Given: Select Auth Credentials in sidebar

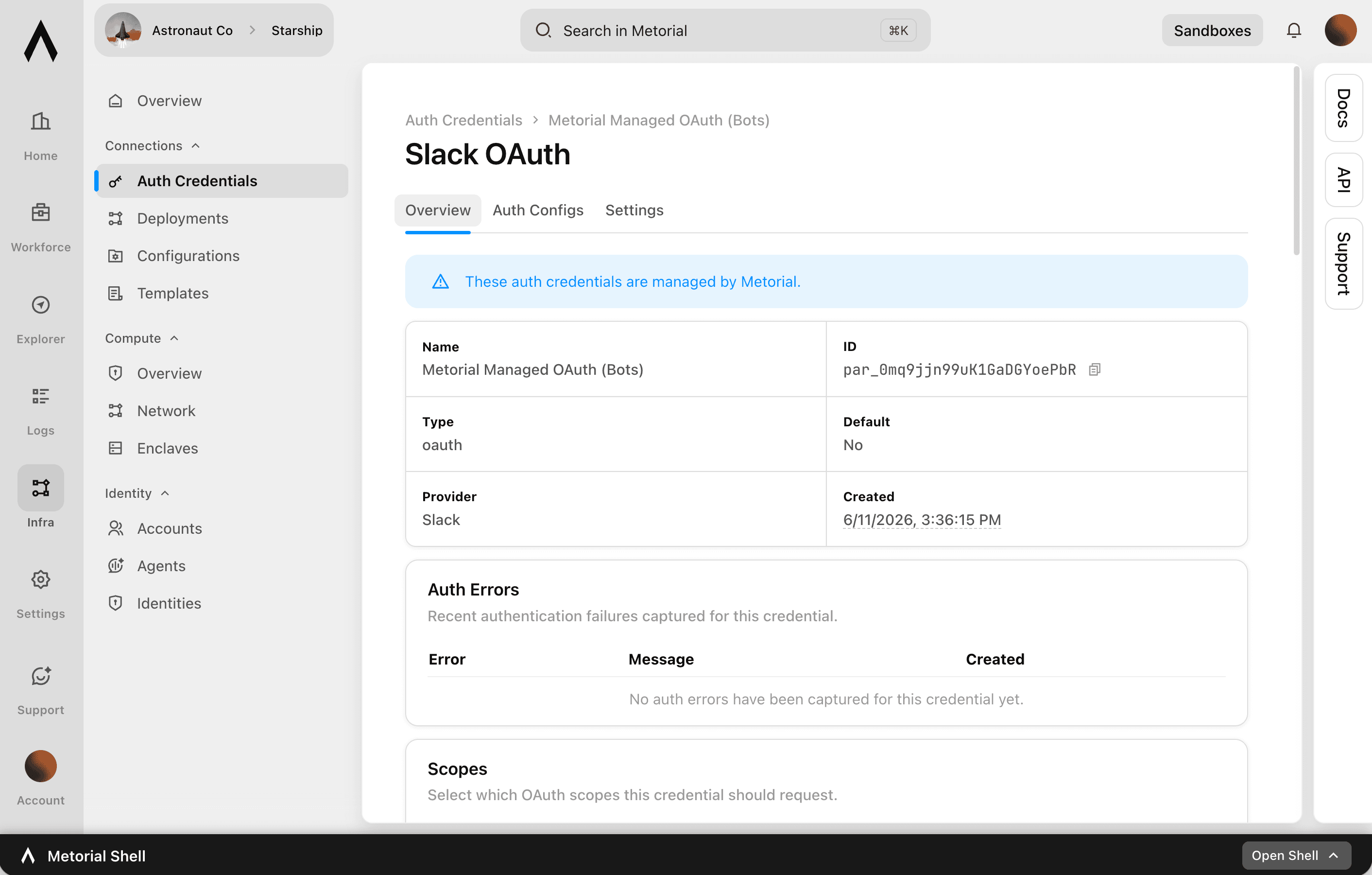Looking at the screenshot, I should tap(221, 181).
